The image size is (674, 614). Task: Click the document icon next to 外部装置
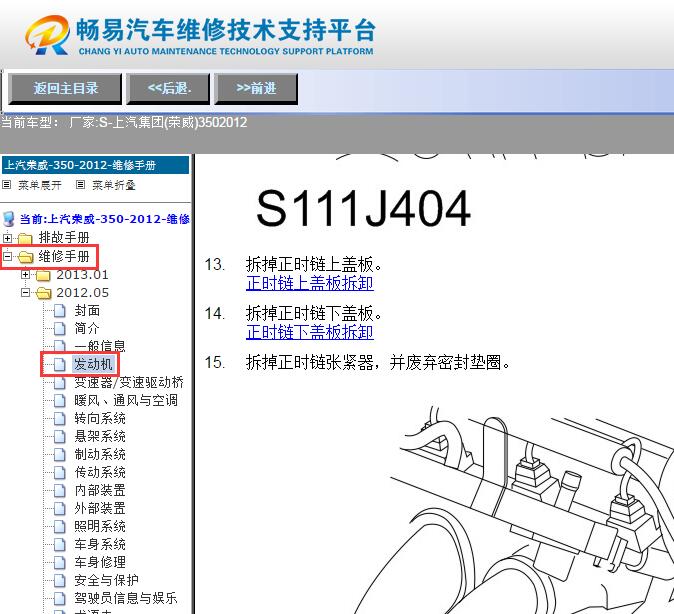60,509
